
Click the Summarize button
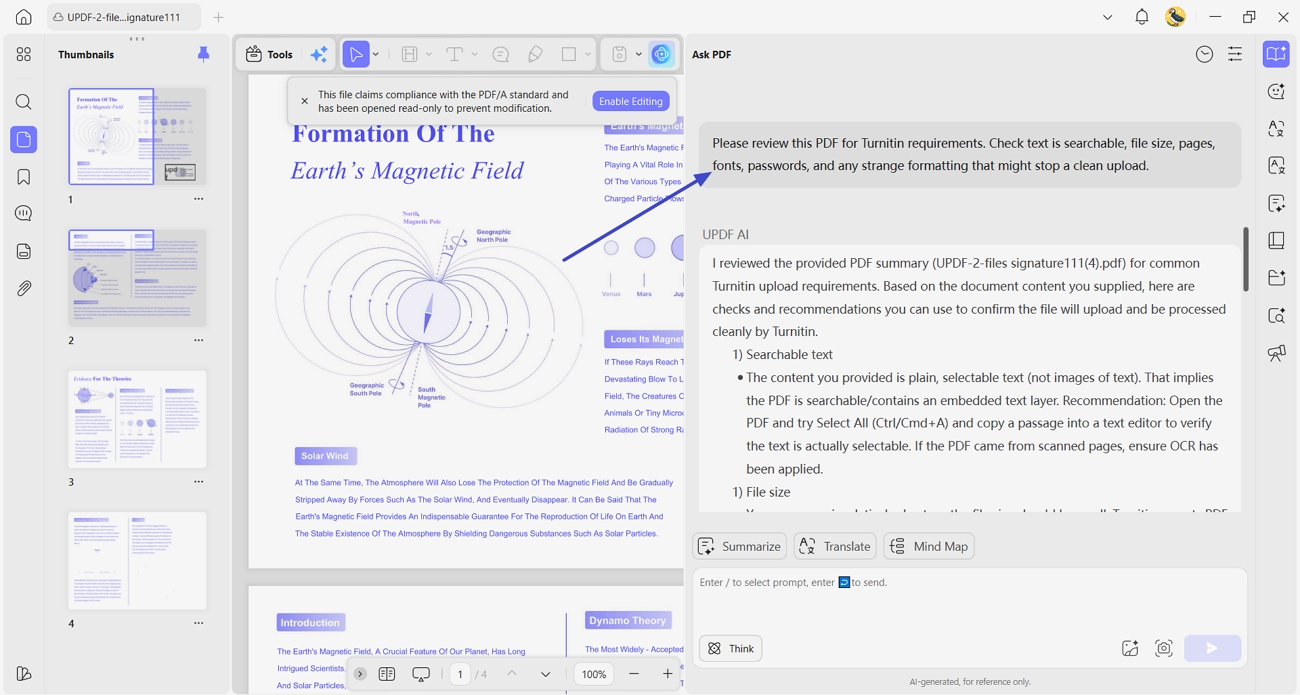click(x=739, y=546)
